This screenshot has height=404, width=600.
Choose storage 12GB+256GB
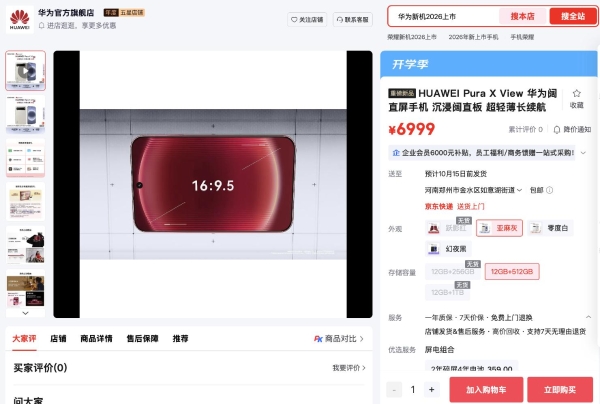click(453, 271)
